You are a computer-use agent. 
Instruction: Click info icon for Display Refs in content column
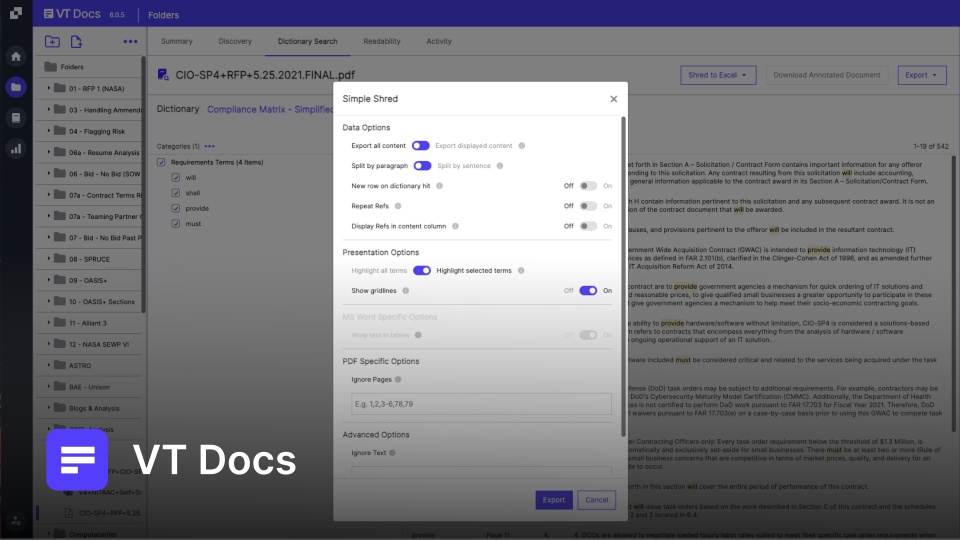click(x=456, y=227)
